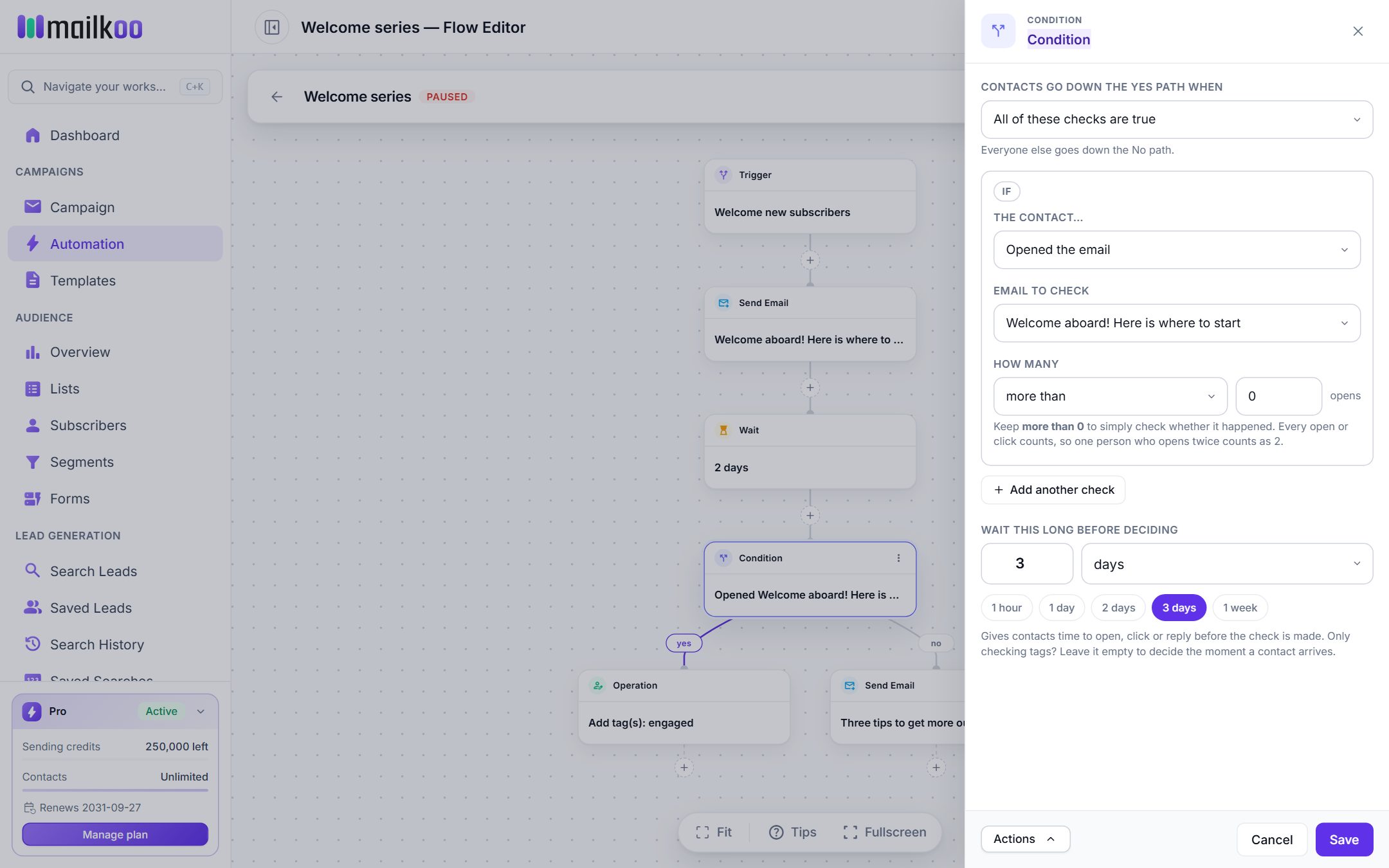Image resolution: width=1389 pixels, height=868 pixels.
Task: Click plus connector under Operation node
Action: click(684, 768)
